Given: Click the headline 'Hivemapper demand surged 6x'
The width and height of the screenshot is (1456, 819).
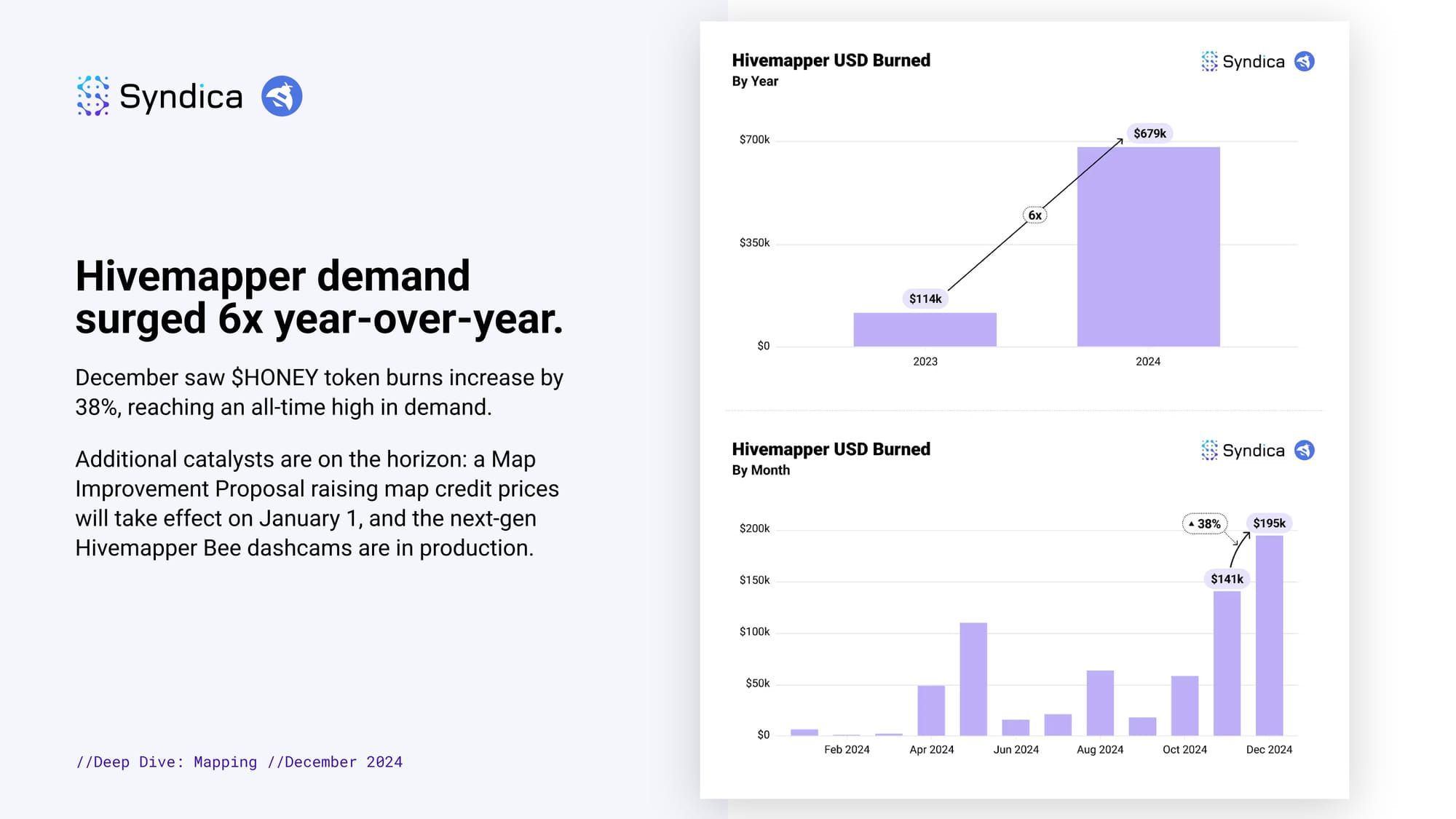Looking at the screenshot, I should [319, 297].
